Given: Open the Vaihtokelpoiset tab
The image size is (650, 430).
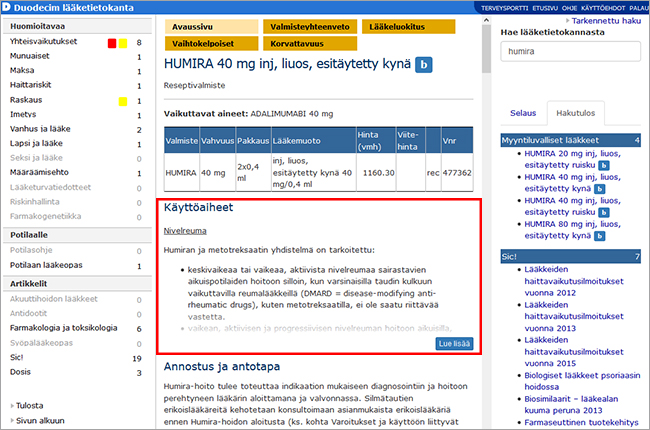Looking at the screenshot, I should [211, 44].
